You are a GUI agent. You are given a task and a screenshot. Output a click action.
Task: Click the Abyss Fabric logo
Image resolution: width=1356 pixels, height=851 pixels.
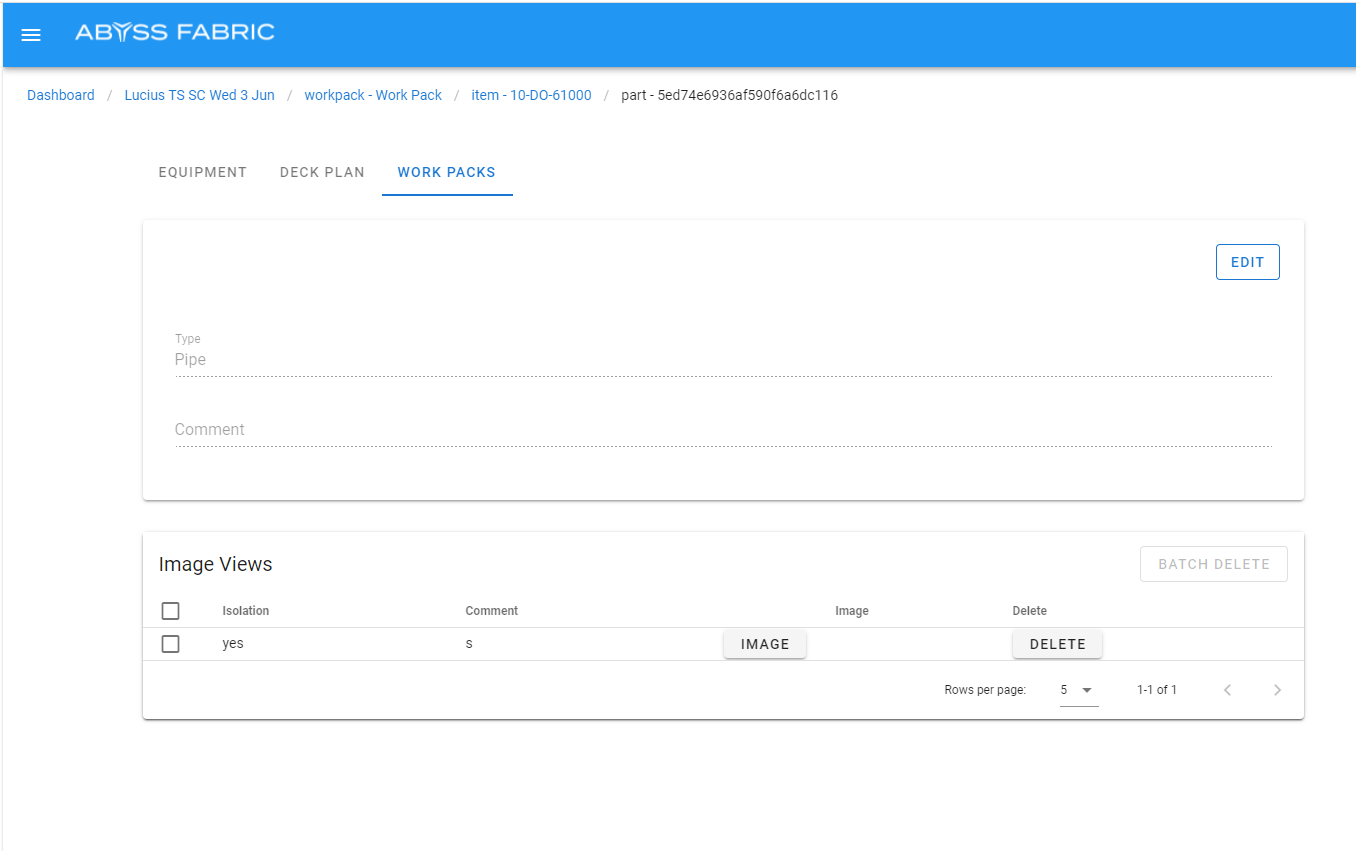pos(175,32)
